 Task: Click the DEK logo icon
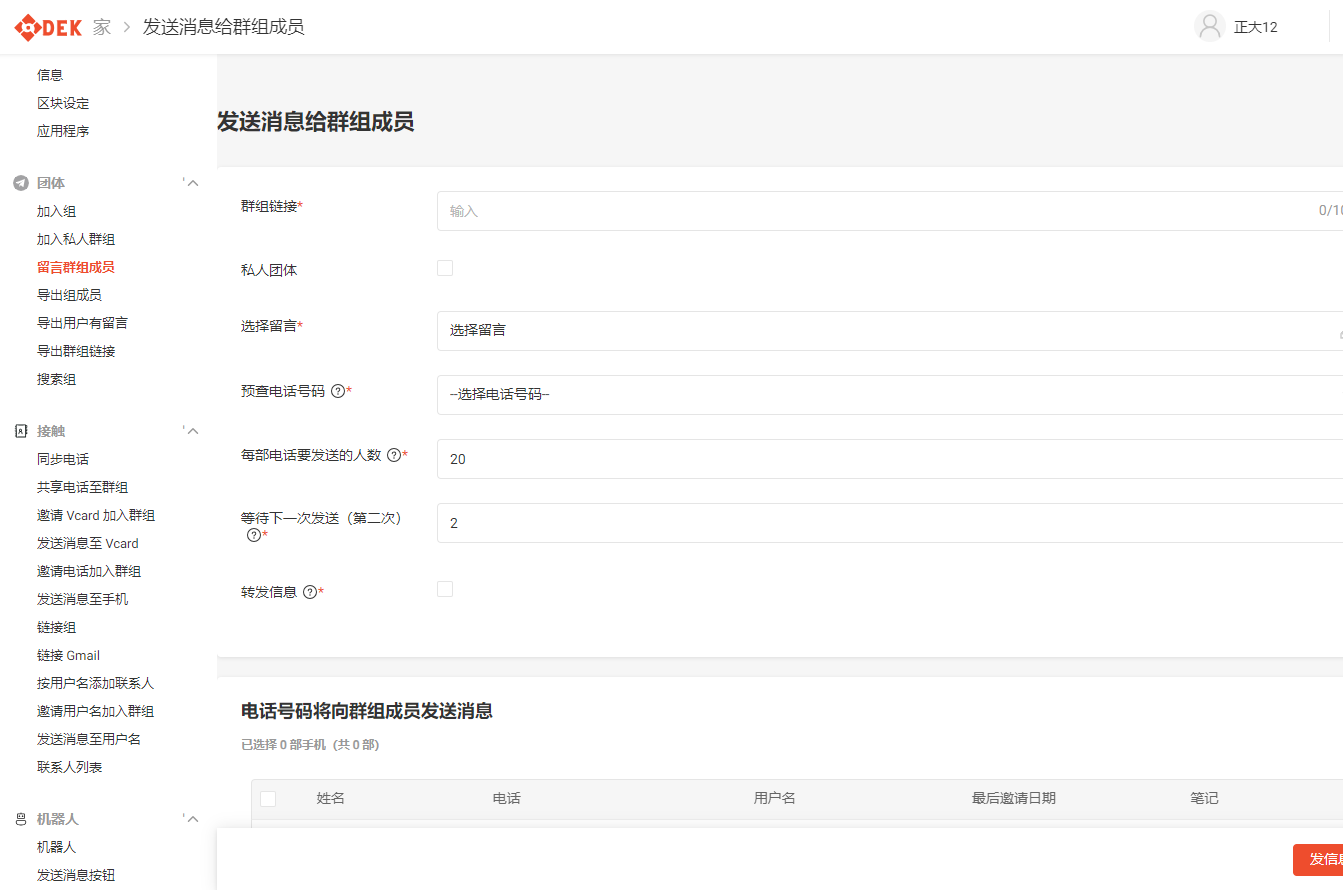[26, 27]
